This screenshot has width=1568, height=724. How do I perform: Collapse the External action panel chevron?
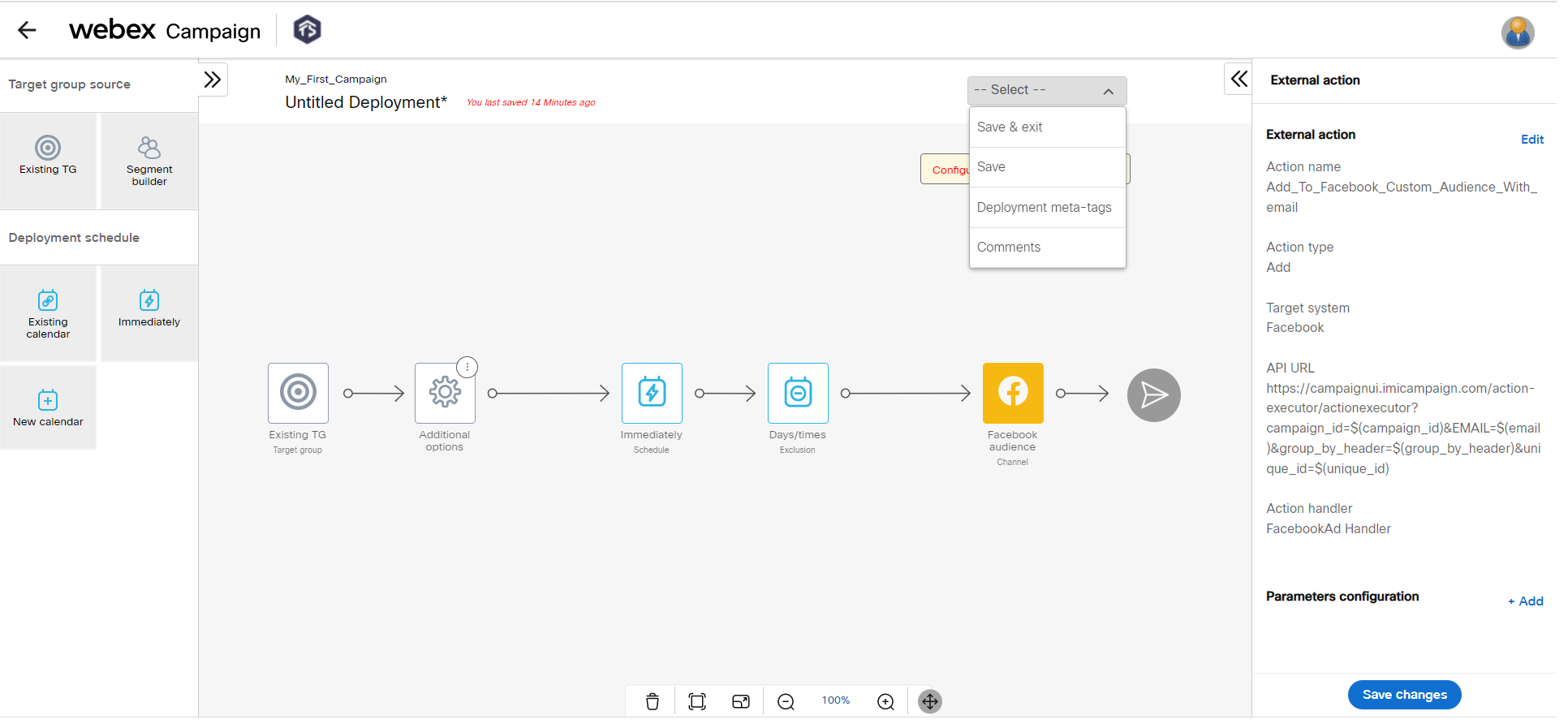click(x=1238, y=79)
